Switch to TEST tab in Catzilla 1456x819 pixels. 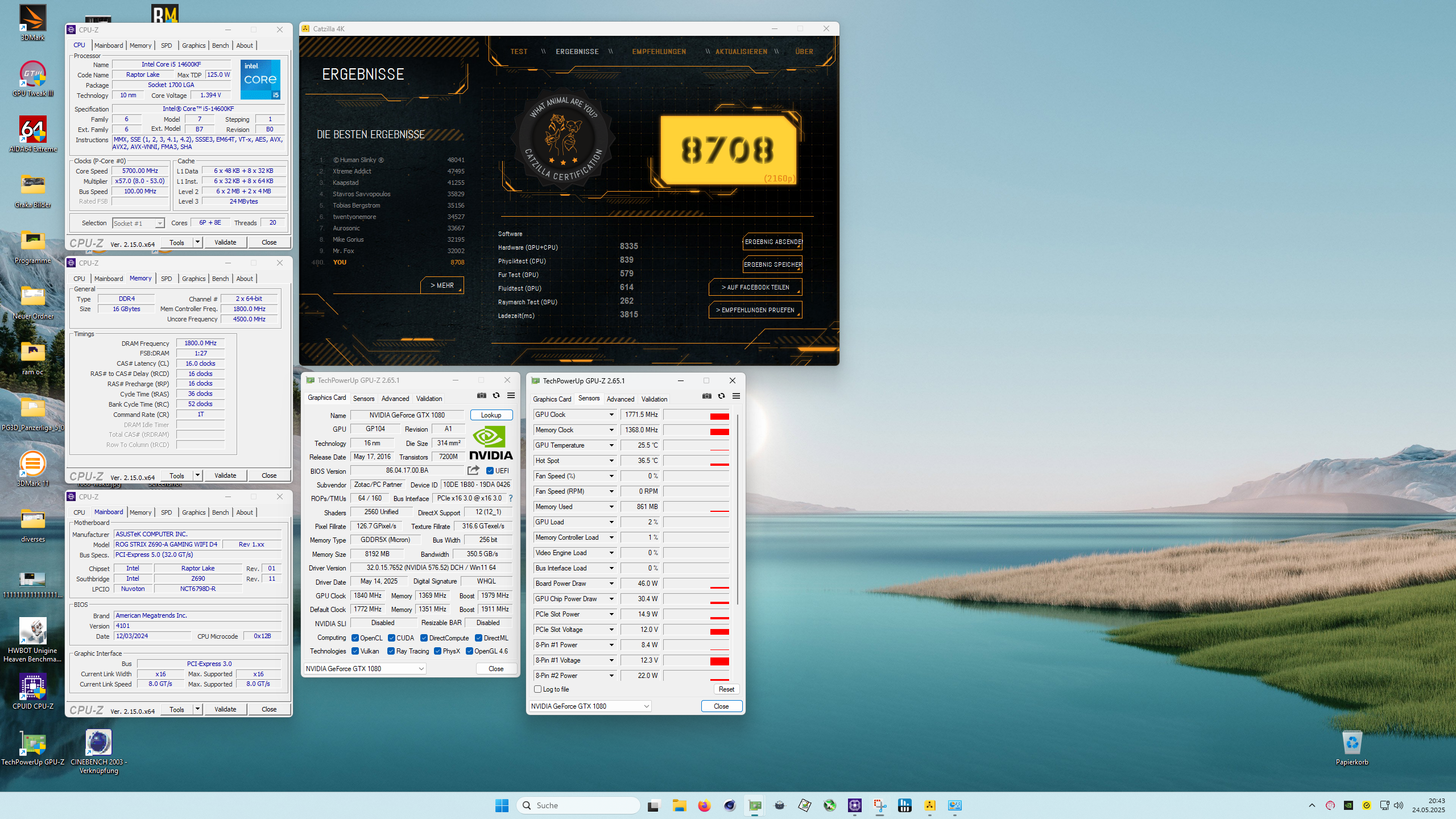coord(519,52)
